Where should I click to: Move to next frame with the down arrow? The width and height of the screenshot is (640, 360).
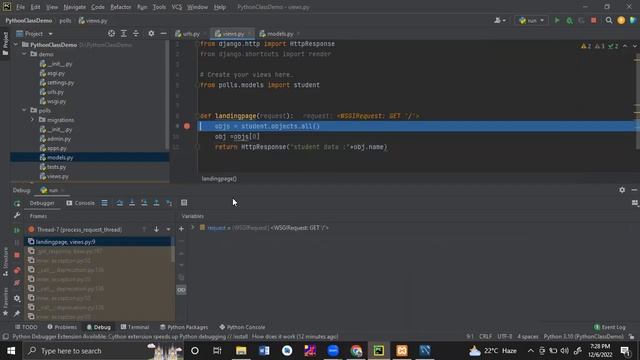click(x=156, y=229)
